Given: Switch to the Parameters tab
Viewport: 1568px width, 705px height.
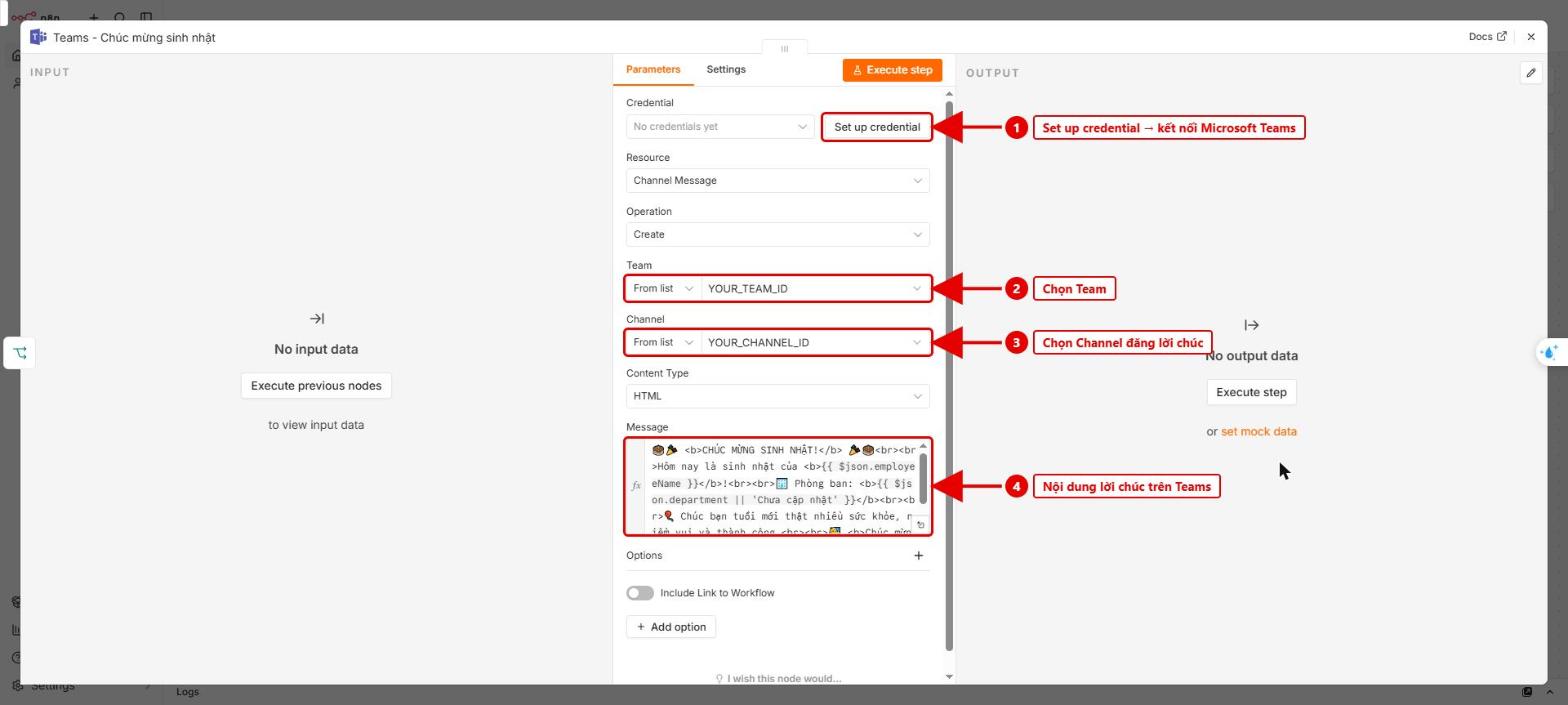Looking at the screenshot, I should (x=653, y=69).
